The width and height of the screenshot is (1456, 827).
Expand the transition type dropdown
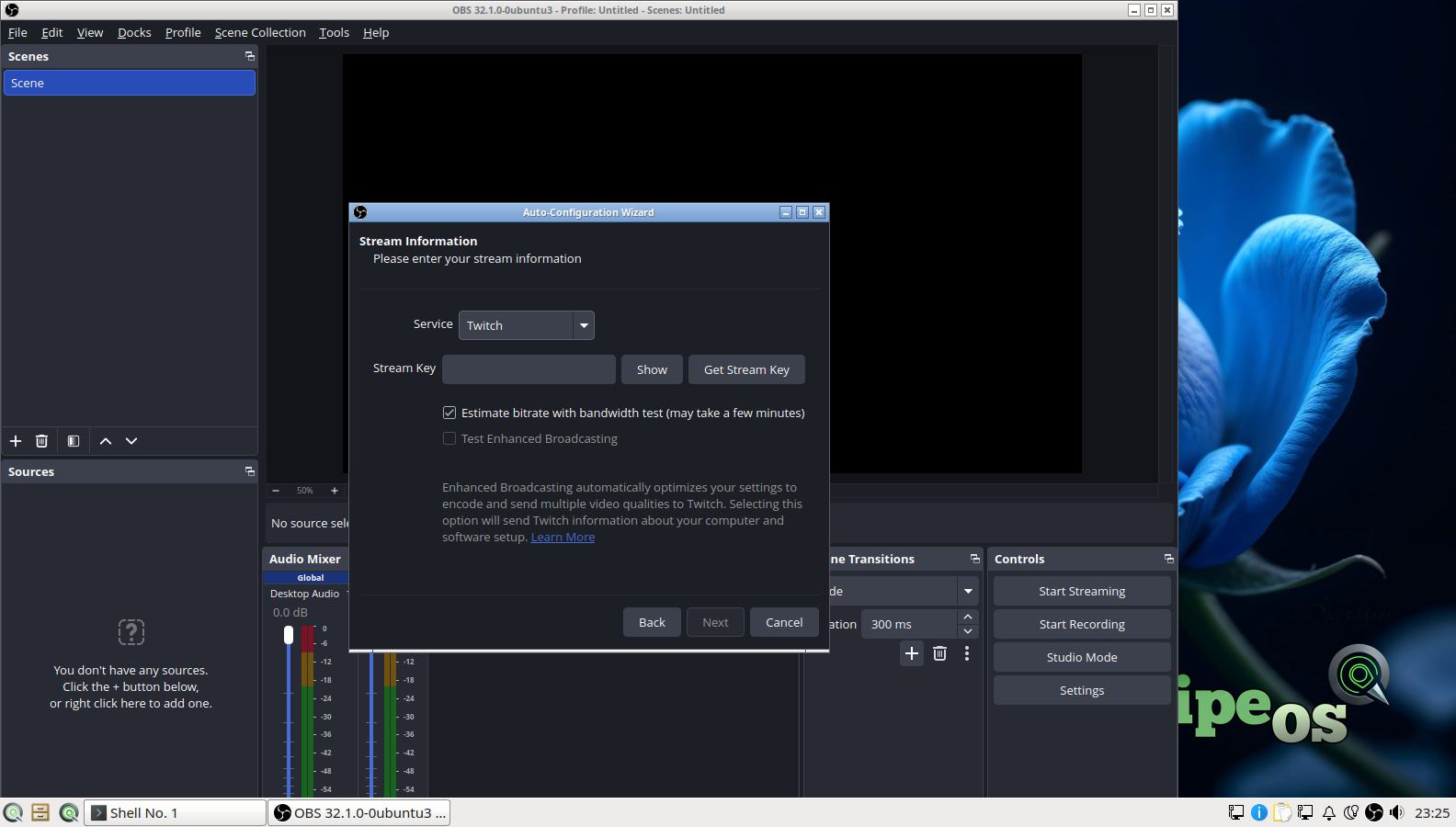tap(968, 591)
